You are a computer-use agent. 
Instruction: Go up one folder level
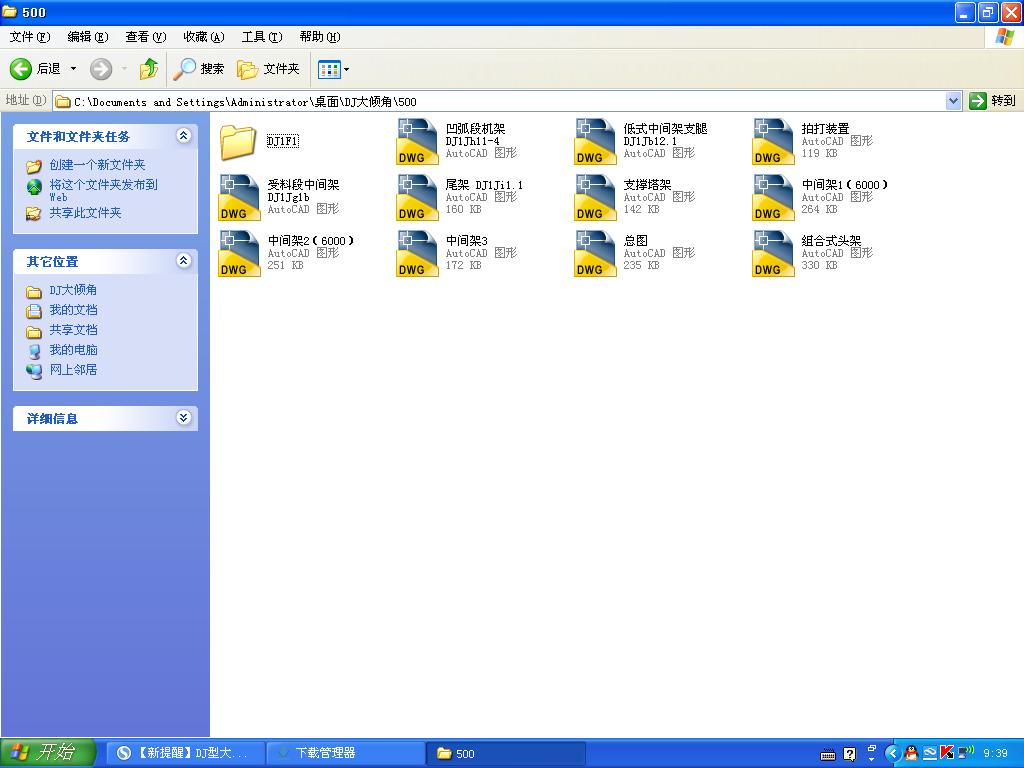click(x=149, y=69)
